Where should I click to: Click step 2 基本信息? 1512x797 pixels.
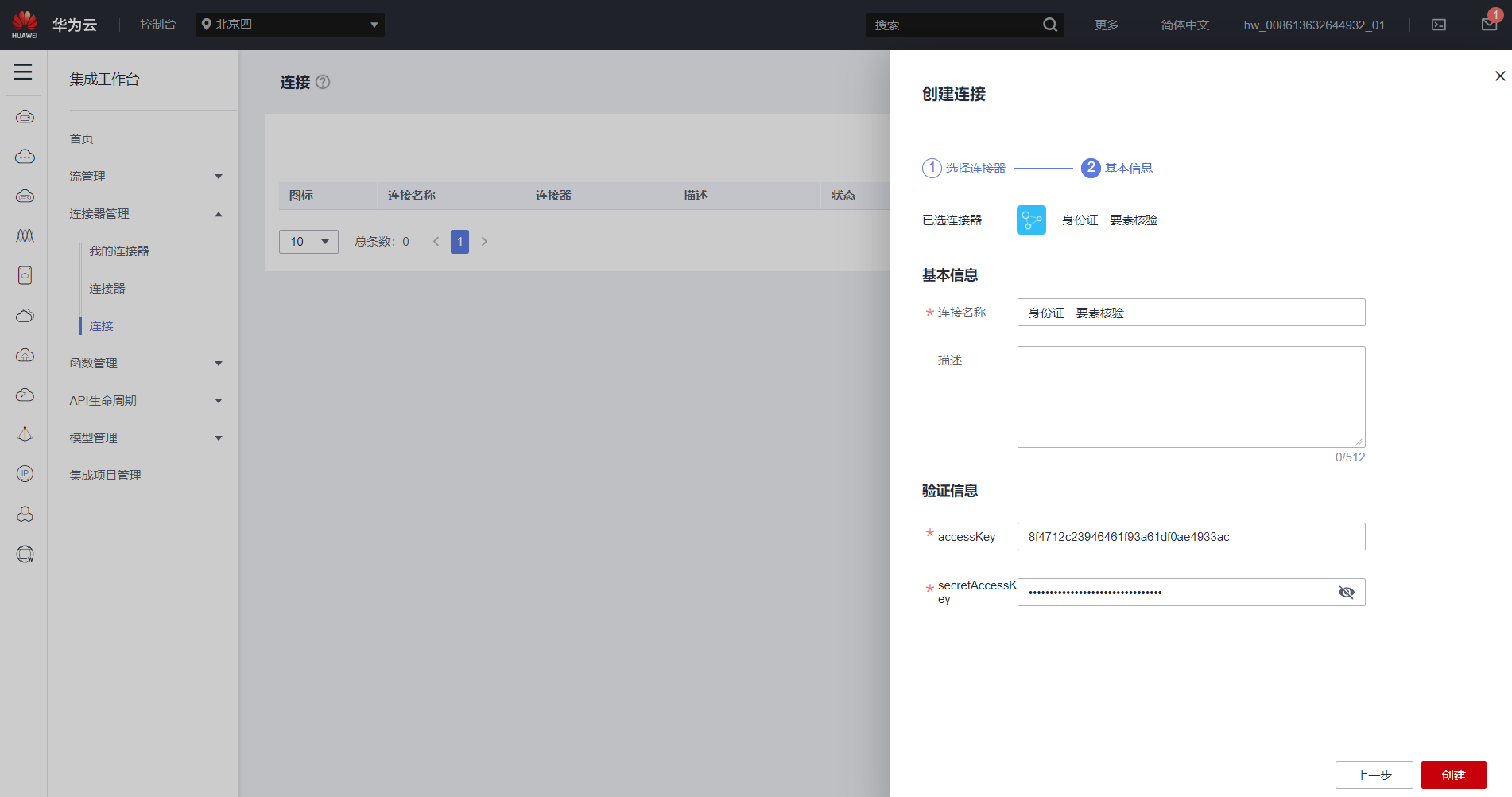1117,168
